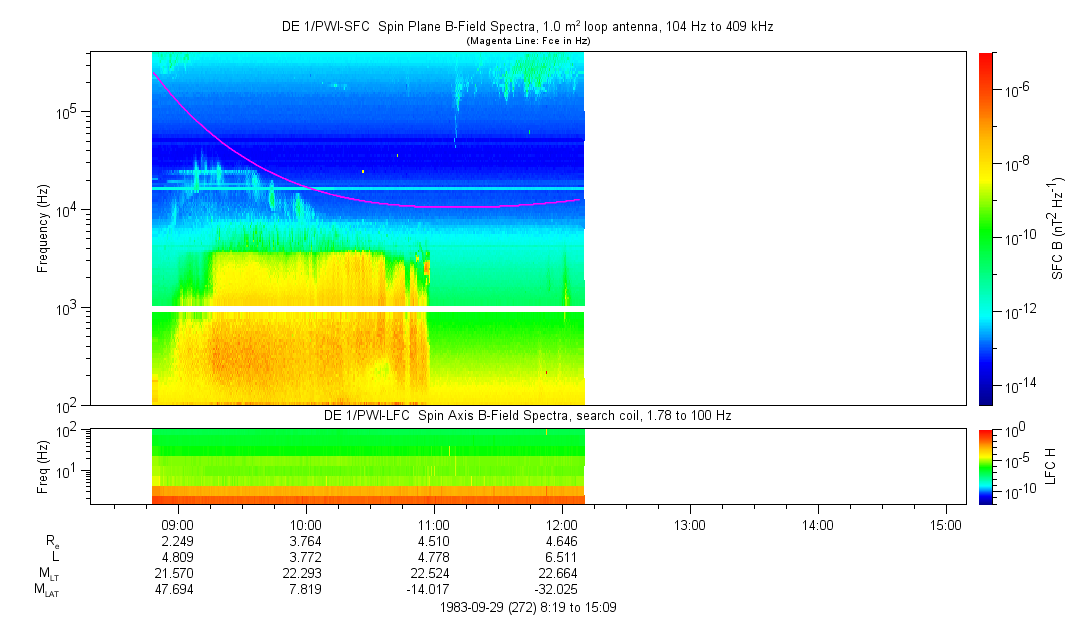Viewport: 1083px width, 620px height.
Task: Click the date range caption 1983-09-29
Action: click(534, 607)
